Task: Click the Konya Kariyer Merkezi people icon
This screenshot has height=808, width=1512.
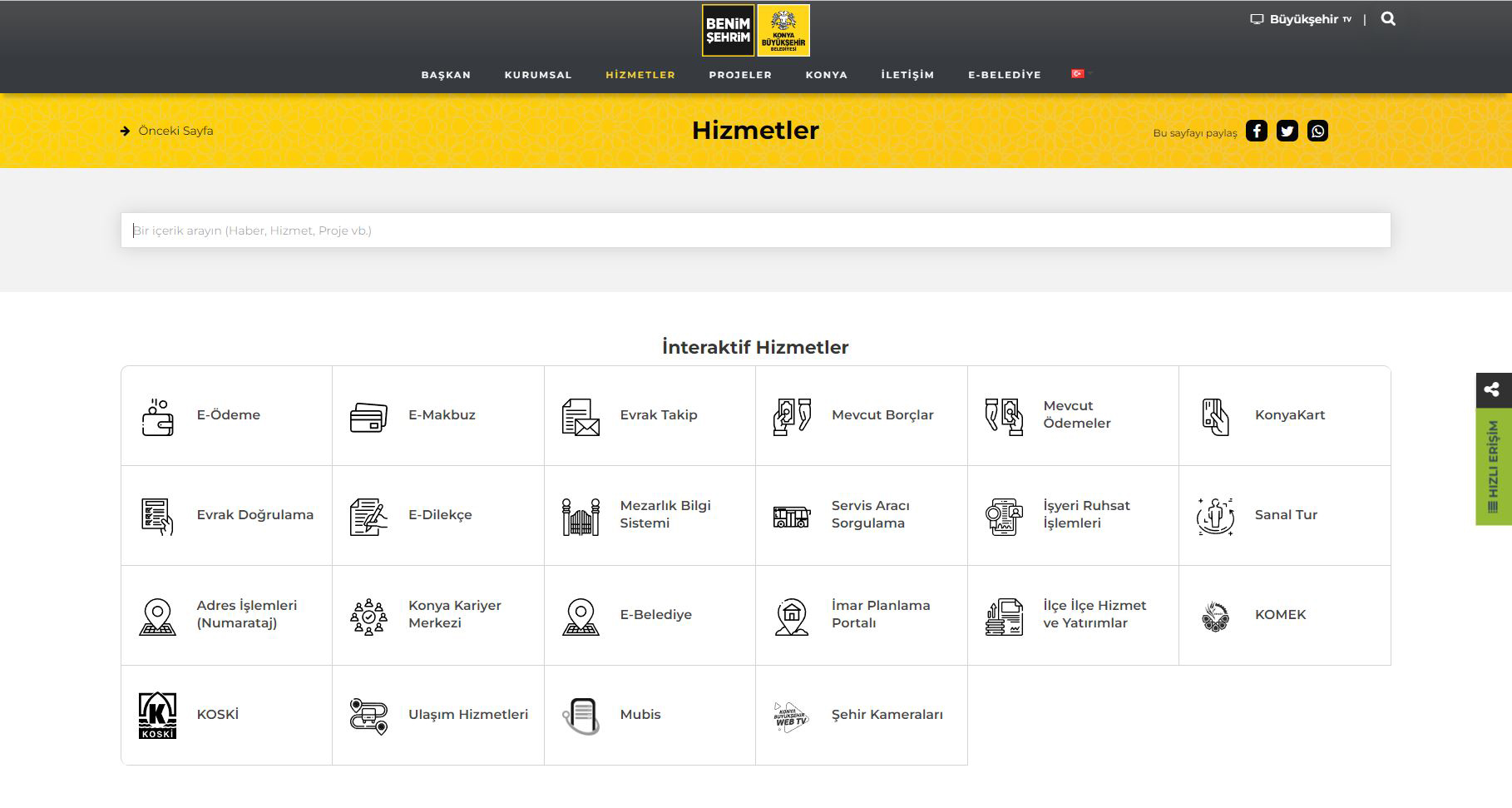Action: click(368, 617)
